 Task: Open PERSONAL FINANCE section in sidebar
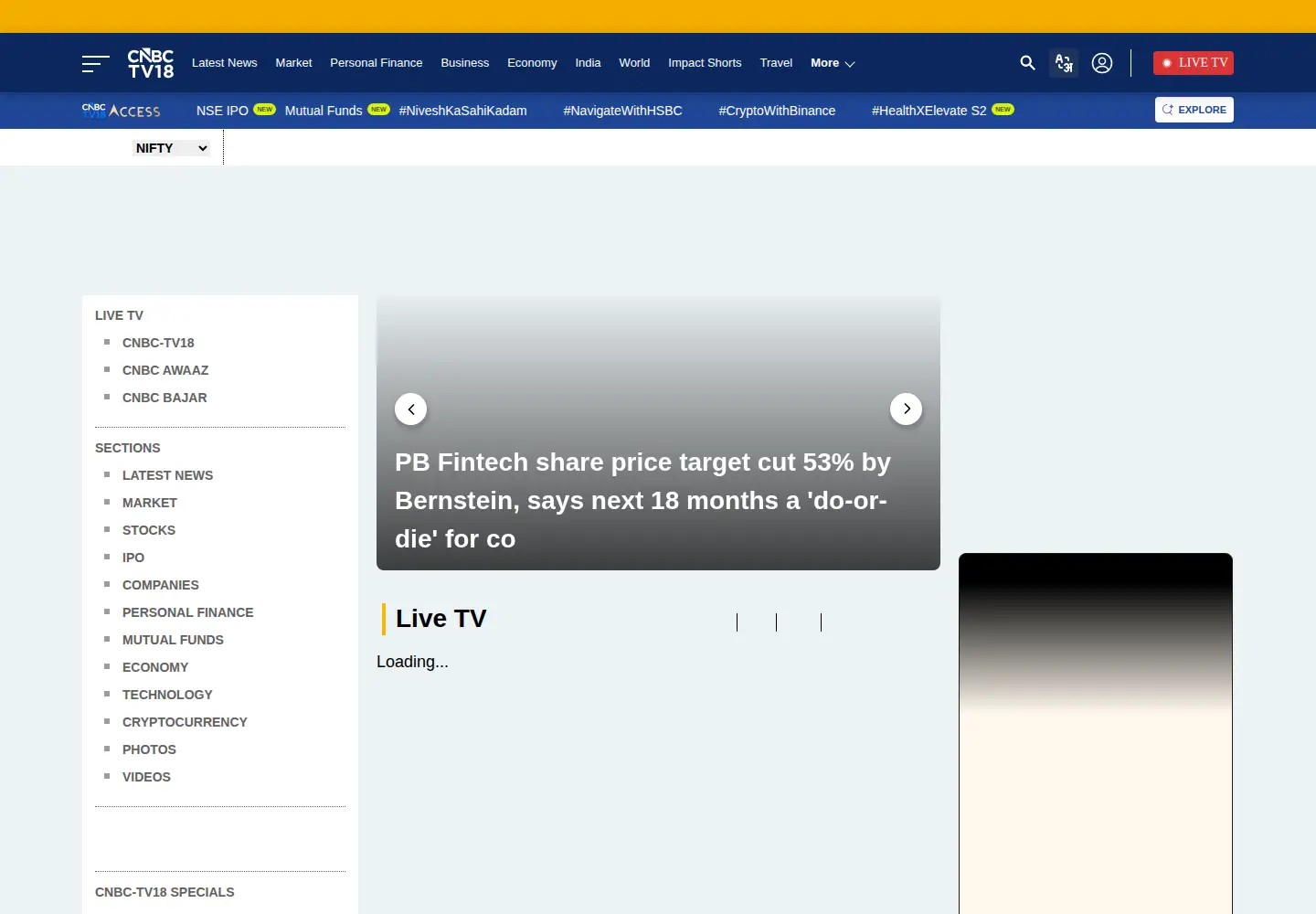(x=188, y=612)
